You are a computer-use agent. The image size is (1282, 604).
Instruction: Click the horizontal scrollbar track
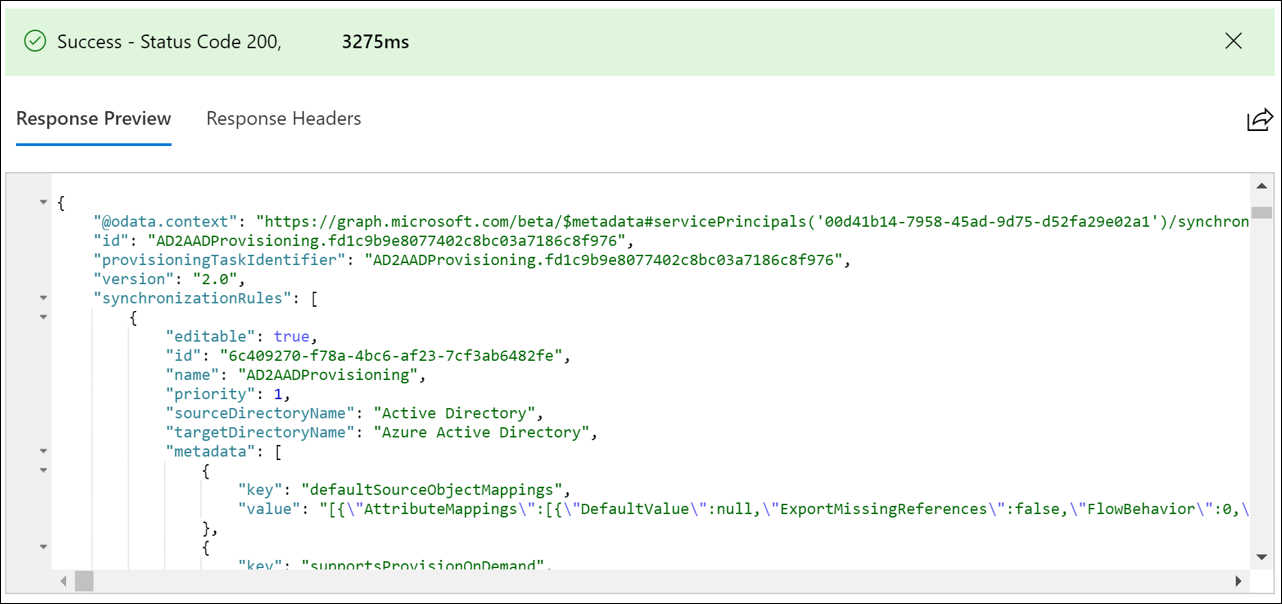click(x=650, y=580)
